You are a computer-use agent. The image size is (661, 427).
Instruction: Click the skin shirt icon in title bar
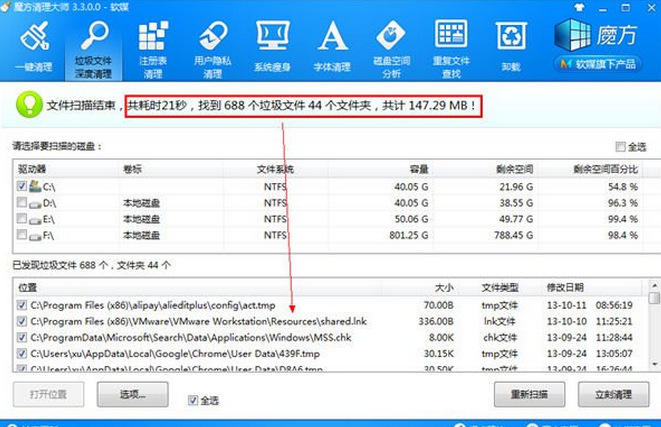[579, 7]
